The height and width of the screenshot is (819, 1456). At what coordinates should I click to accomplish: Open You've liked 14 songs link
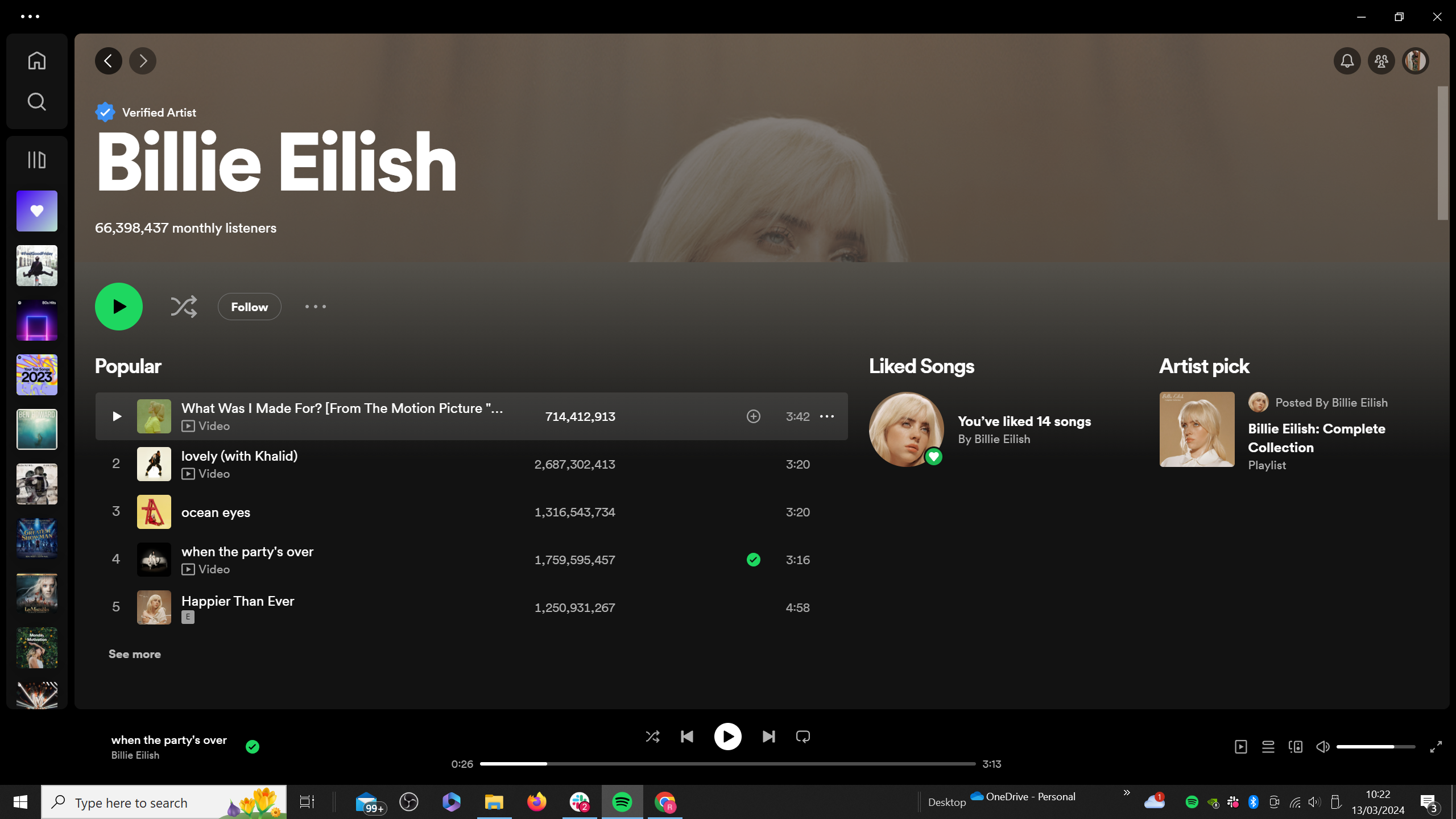(x=1024, y=421)
